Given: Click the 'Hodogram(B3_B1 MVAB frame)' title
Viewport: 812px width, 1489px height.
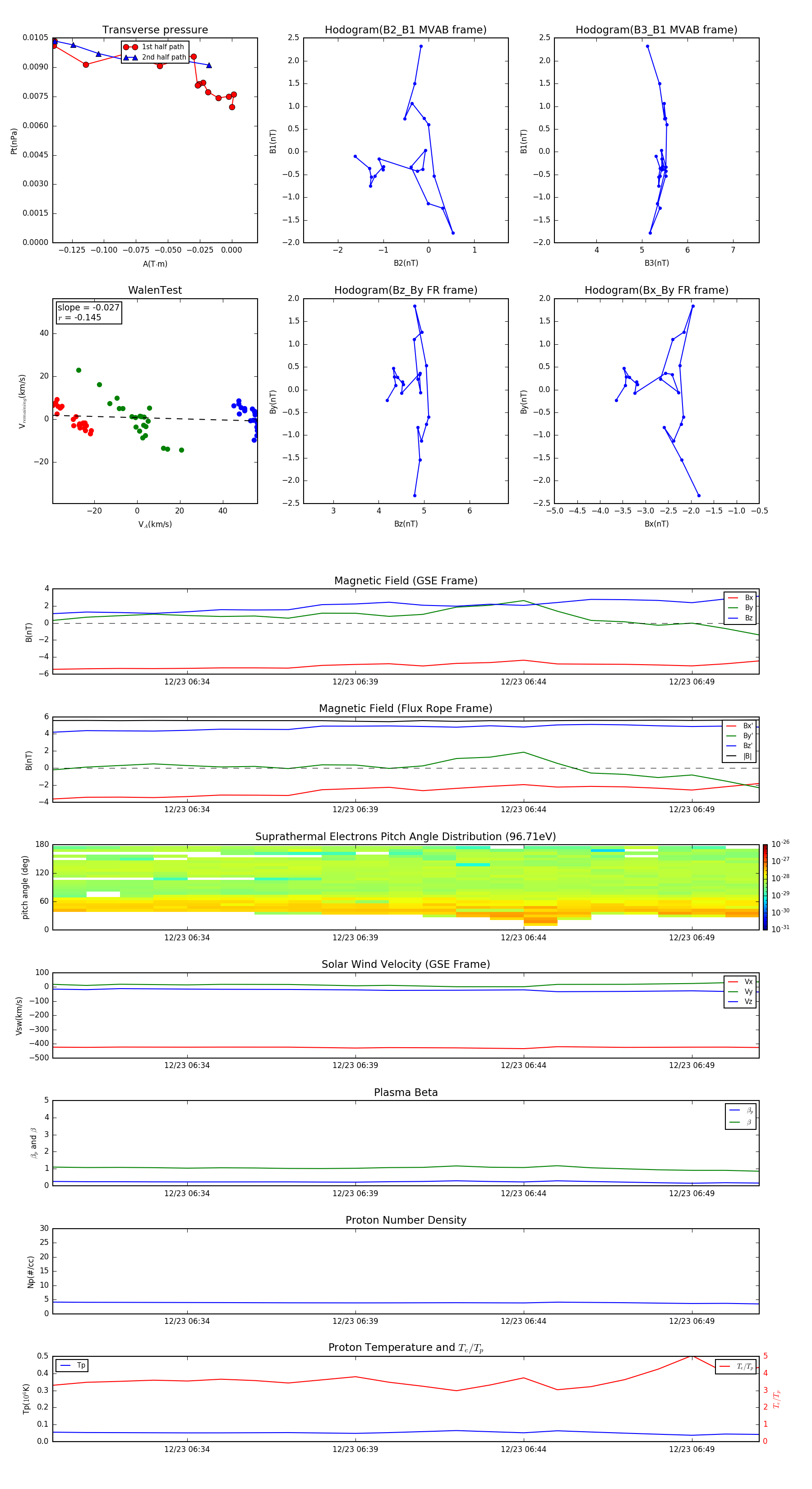Looking at the screenshot, I should point(656,29).
